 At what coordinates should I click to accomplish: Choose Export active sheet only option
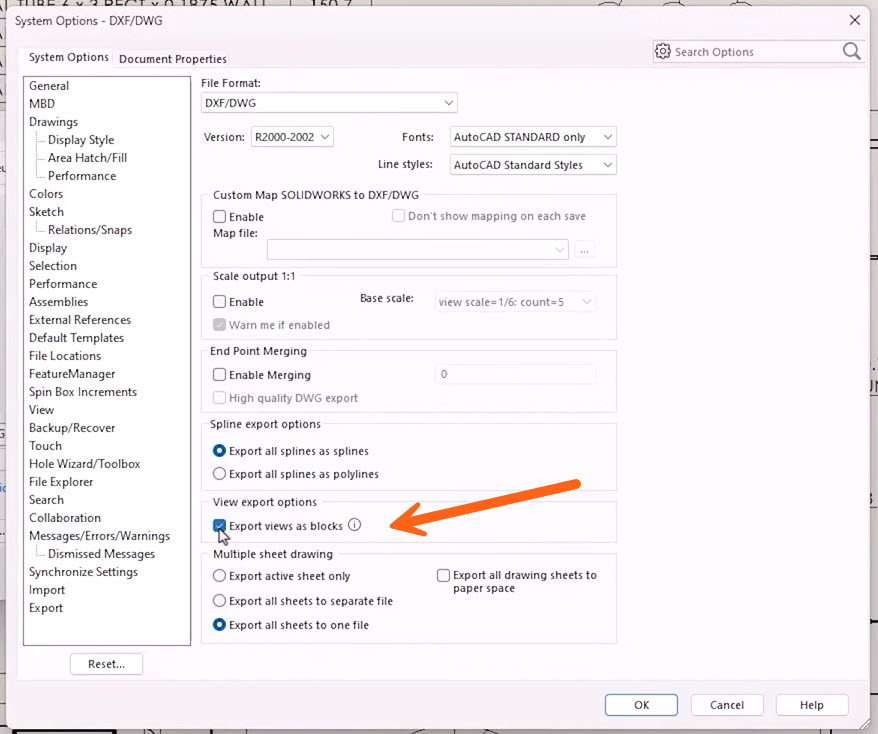click(x=220, y=576)
